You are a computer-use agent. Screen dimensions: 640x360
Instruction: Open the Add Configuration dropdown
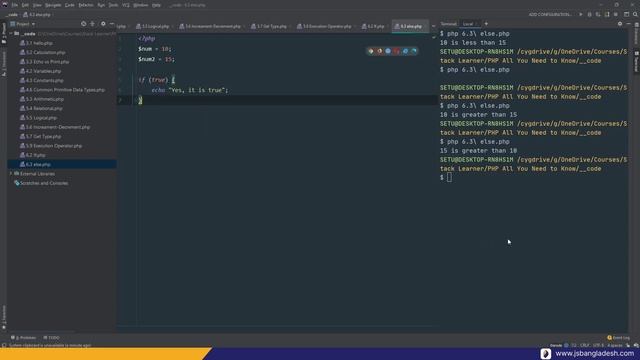click(x=550, y=15)
